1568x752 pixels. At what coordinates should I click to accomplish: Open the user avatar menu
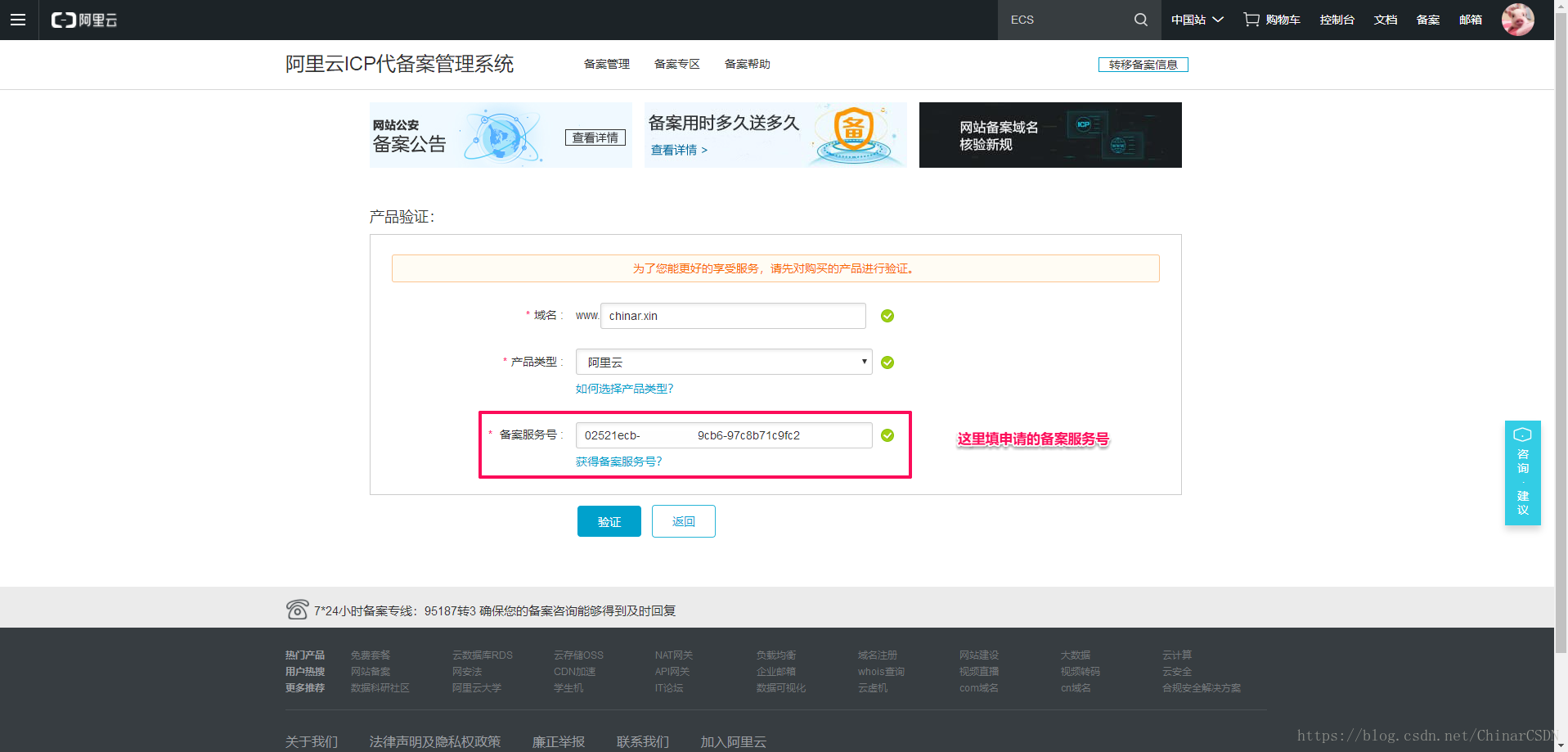pos(1517,20)
